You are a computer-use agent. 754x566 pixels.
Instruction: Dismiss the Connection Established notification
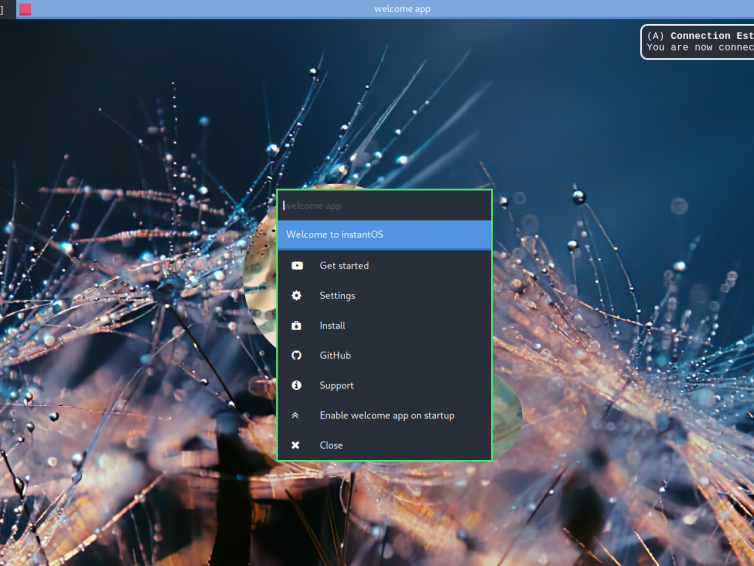pyautogui.click(x=698, y=41)
